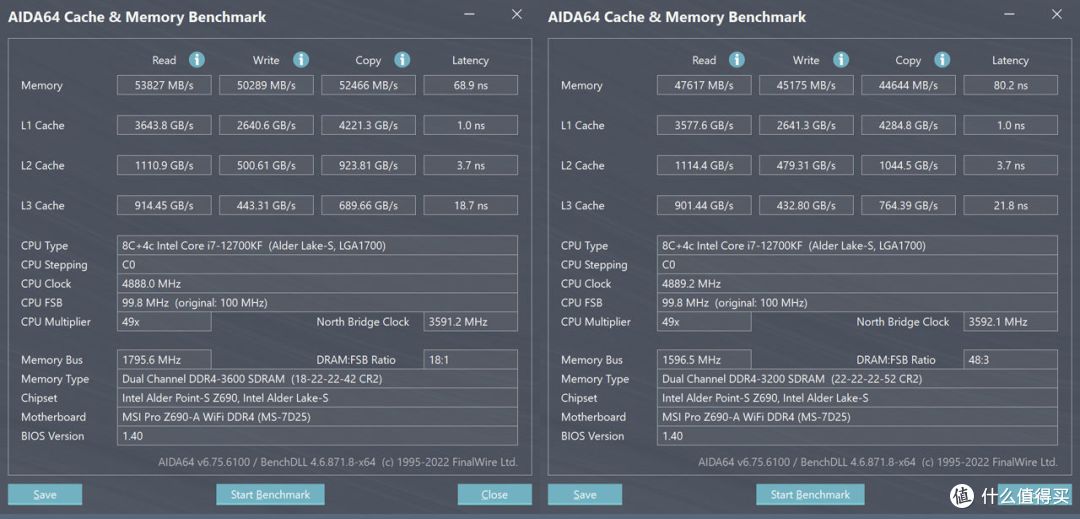
Task: Click CPU Multiplier 49x in left window
Action: (164, 321)
